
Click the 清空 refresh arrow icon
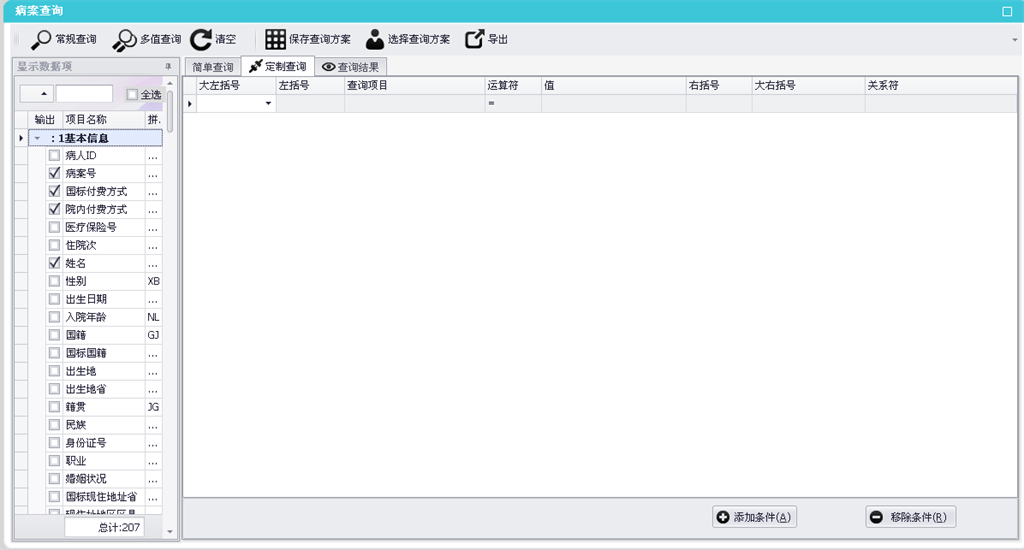201,39
